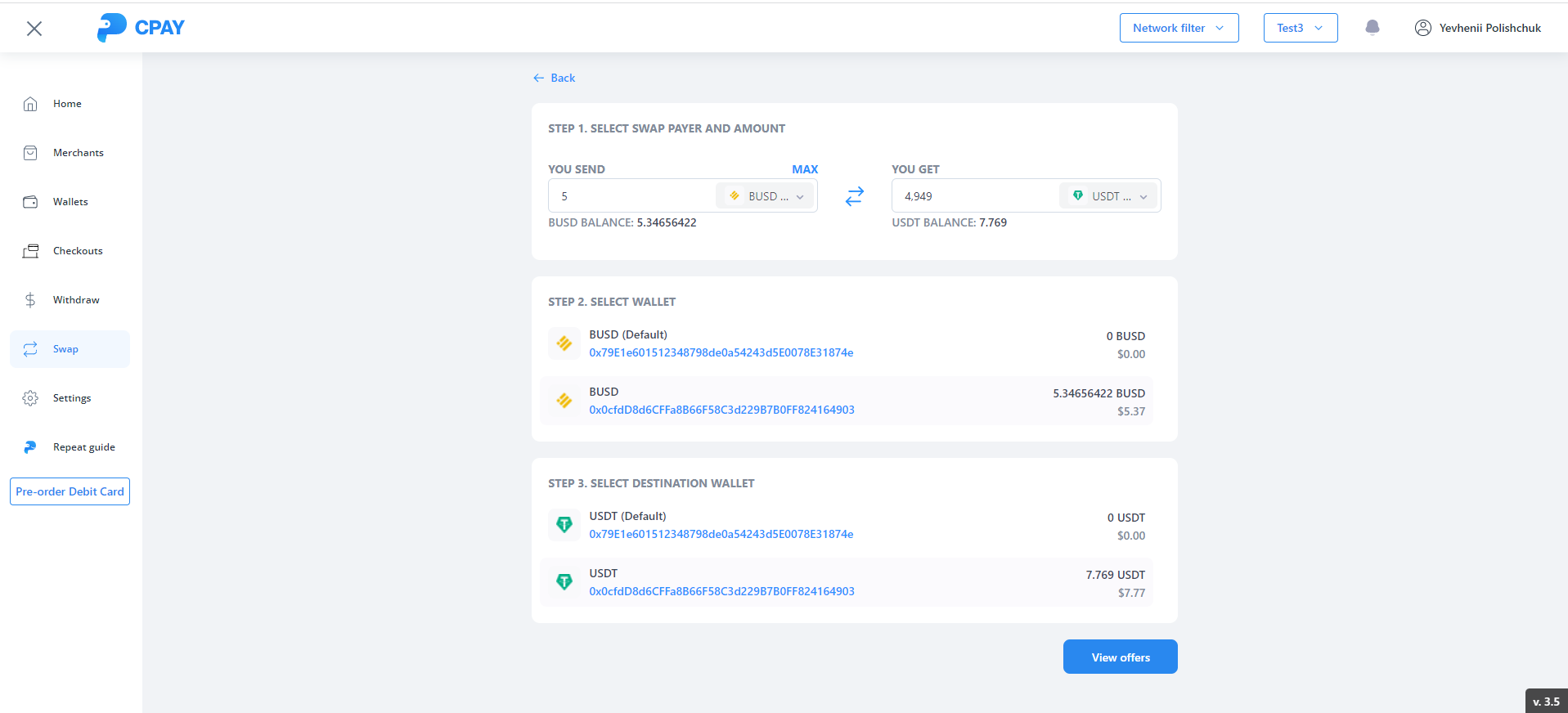This screenshot has width=1568, height=713.
Task: Open the BUSD send currency dropdown
Action: pyautogui.click(x=766, y=196)
